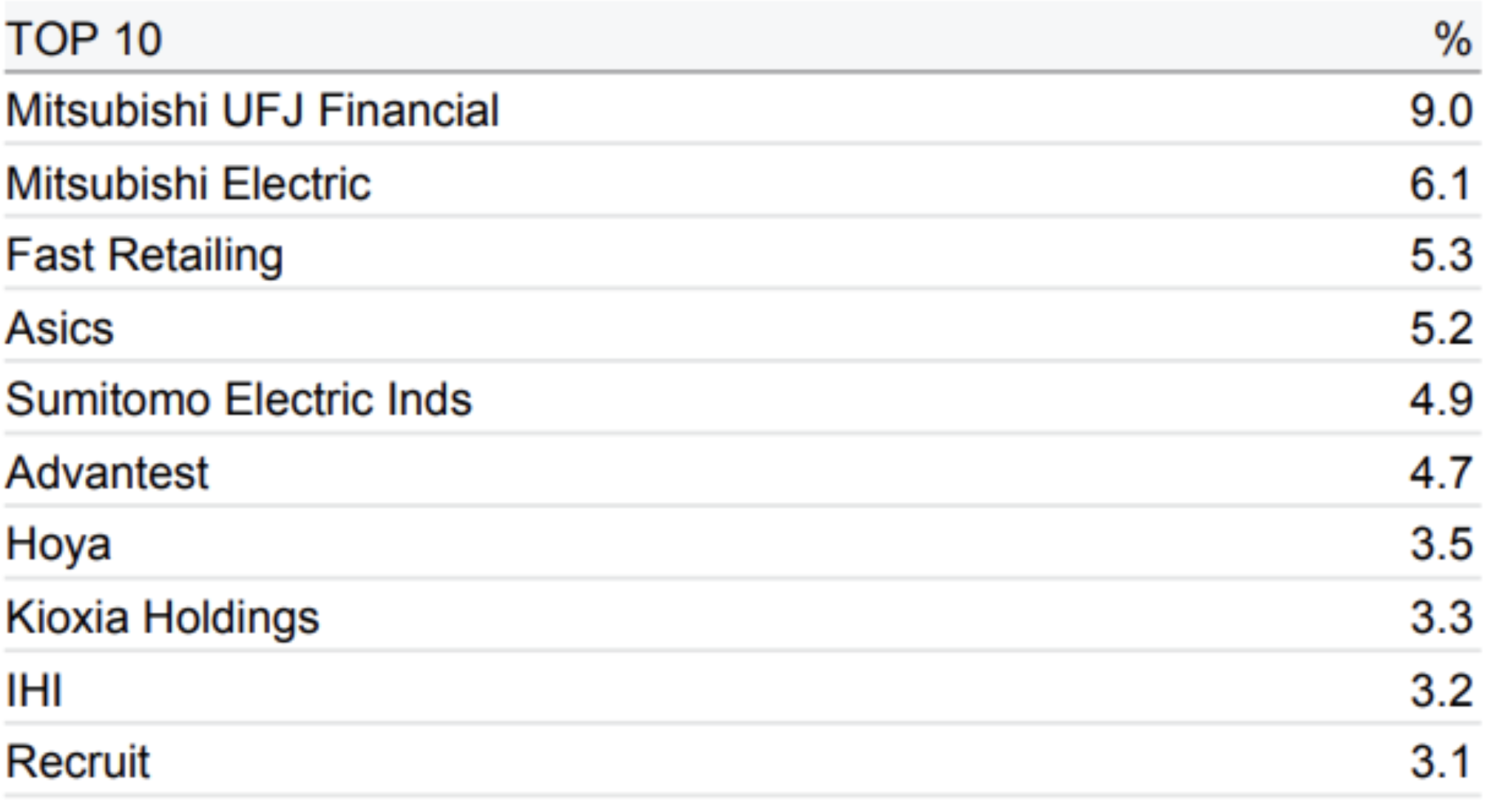Image resolution: width=1488 pixels, height=812 pixels.
Task: Select the IHI holding name
Action: click(34, 691)
